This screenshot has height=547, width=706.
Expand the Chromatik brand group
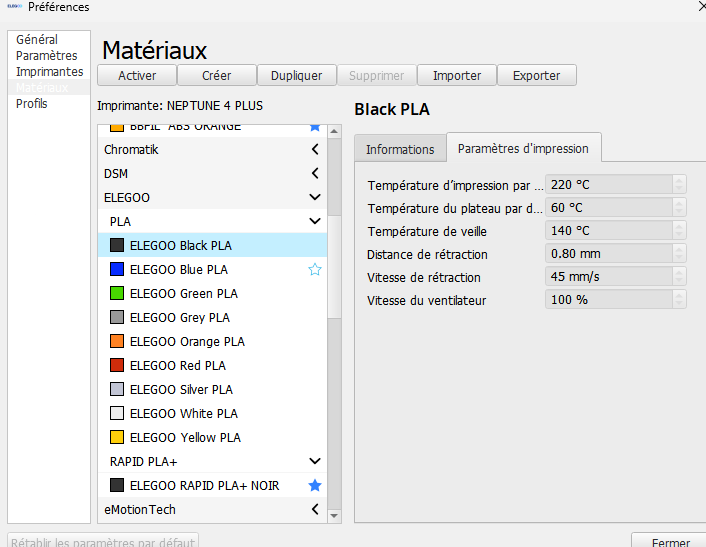[315, 149]
